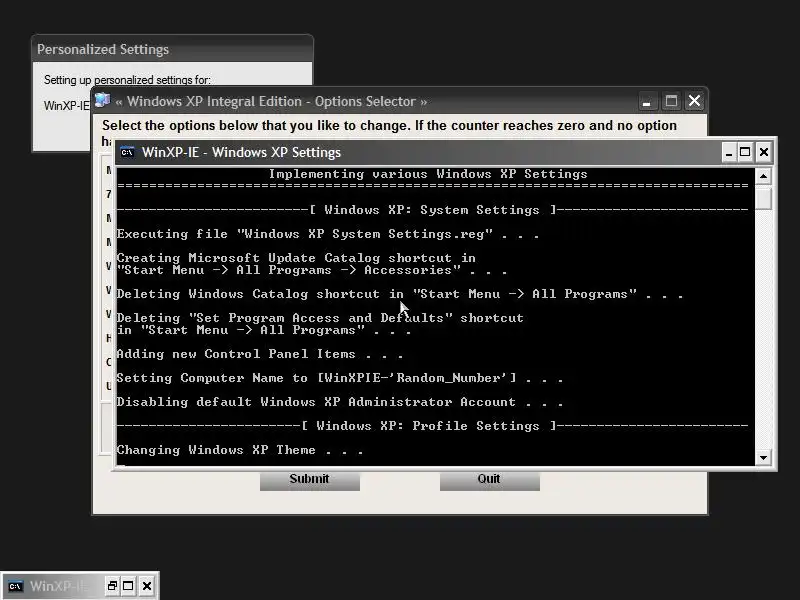Maximize the minimized WinXP-IE window
Viewport: 800px width, 600px height.
pos(129,586)
